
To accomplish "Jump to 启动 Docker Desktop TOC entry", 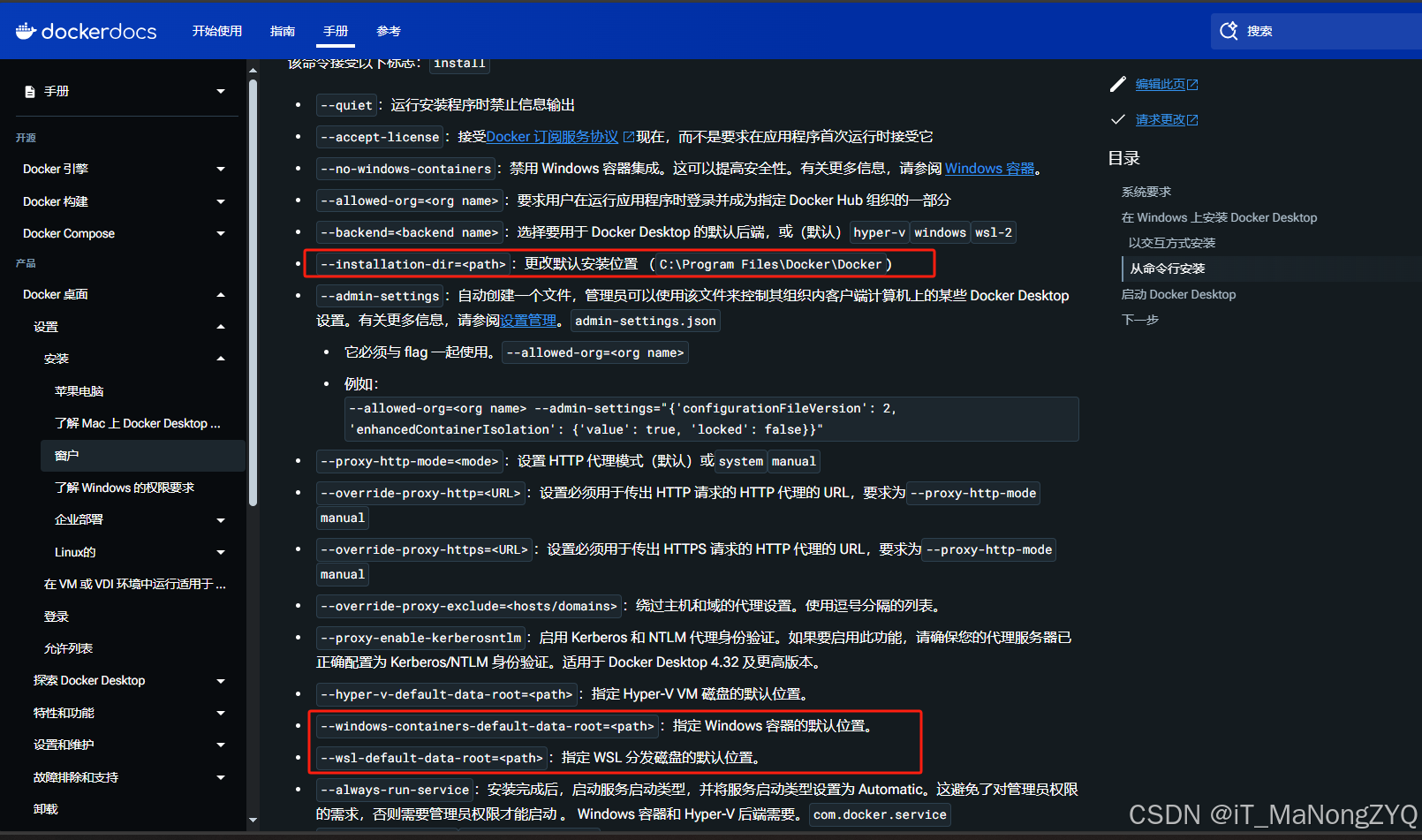I will [1178, 294].
